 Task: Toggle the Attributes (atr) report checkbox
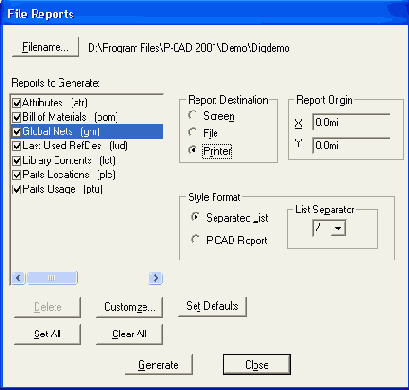17,103
